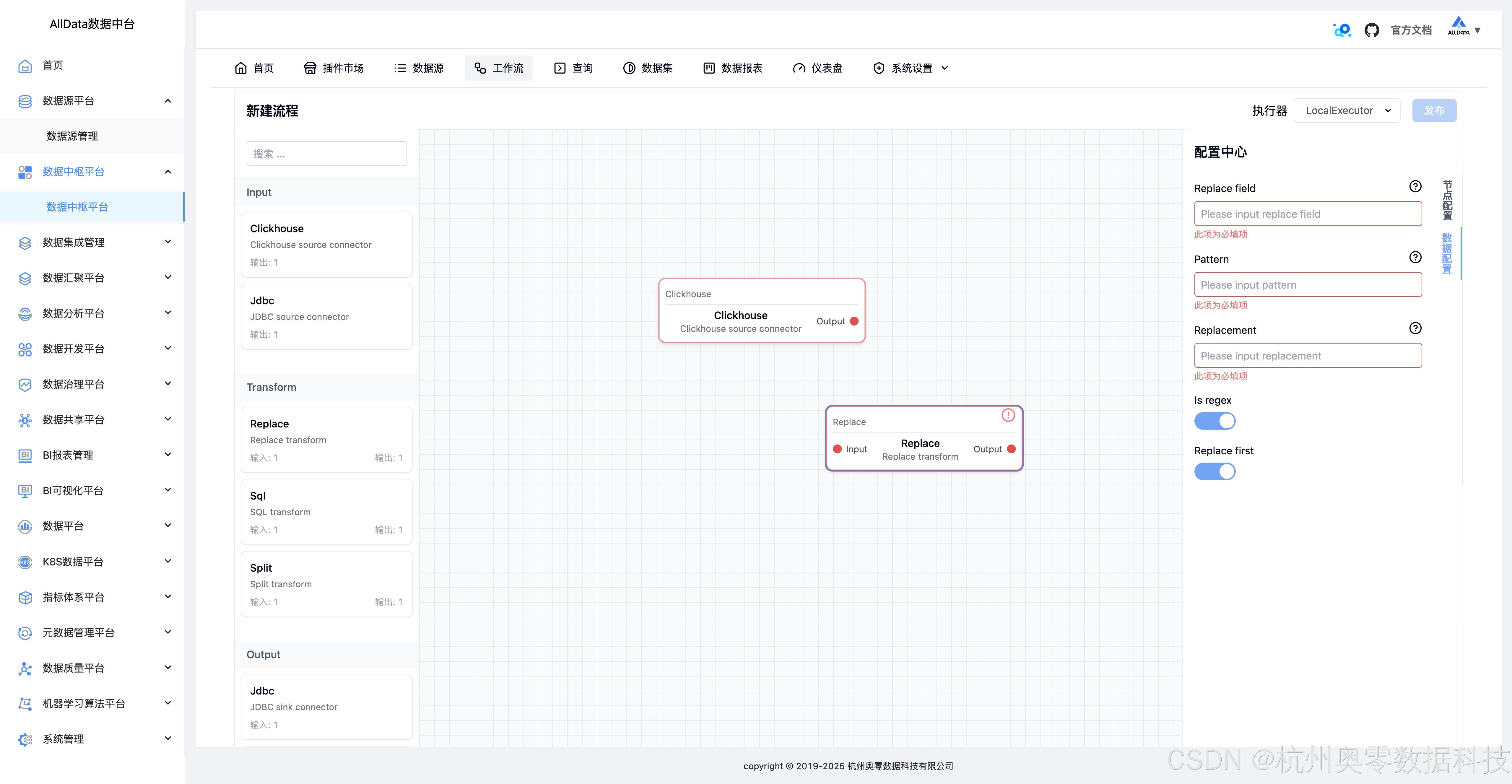Viewport: 1512px width, 784px height.
Task: Open the 插件市场 navigation tab
Action: (334, 68)
